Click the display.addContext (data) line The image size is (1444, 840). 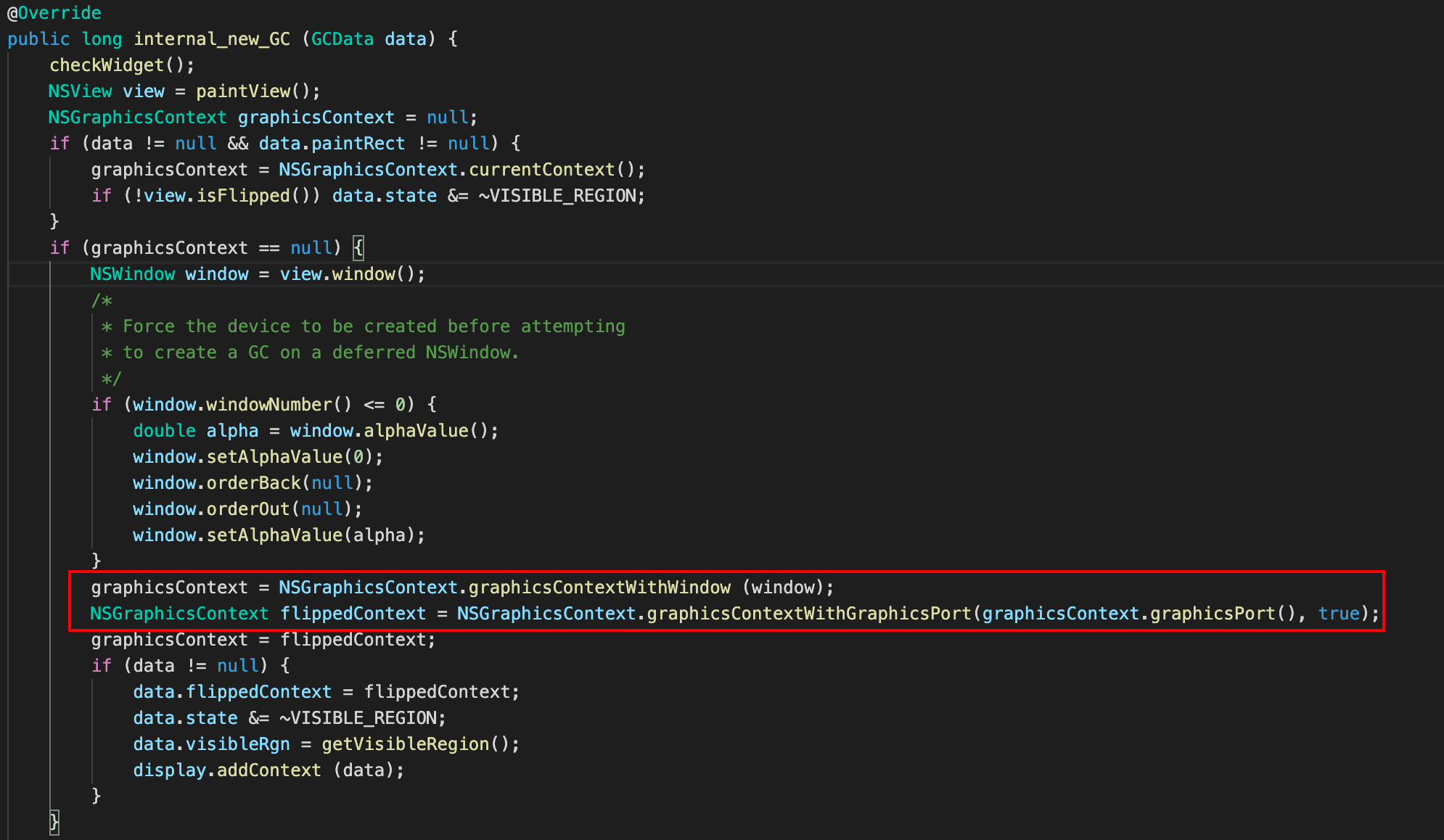click(268, 770)
